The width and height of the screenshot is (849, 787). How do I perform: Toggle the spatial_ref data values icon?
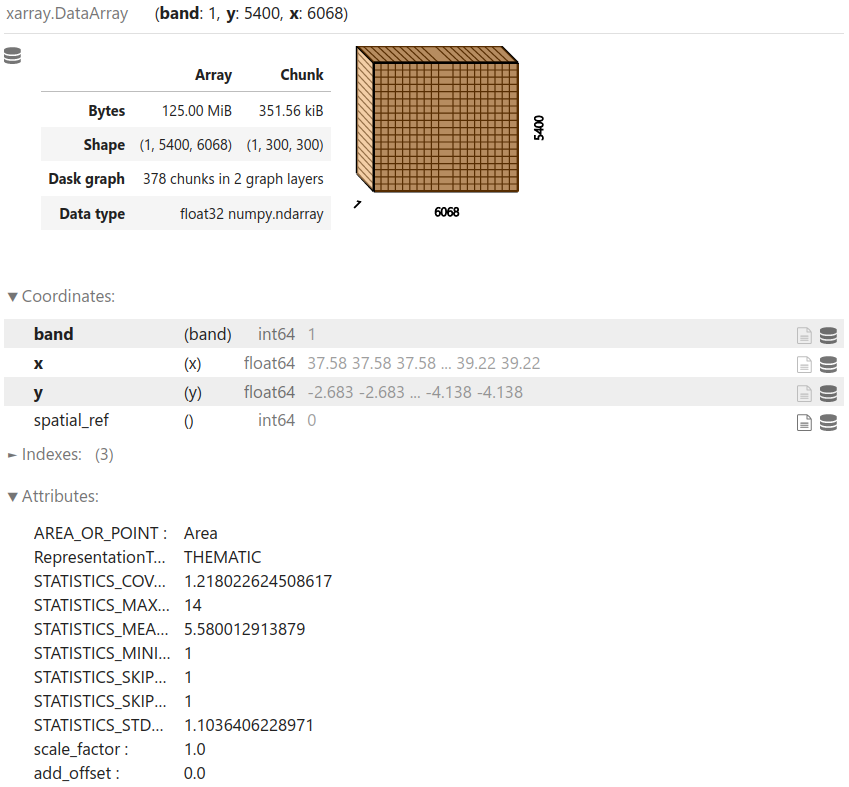tap(828, 422)
